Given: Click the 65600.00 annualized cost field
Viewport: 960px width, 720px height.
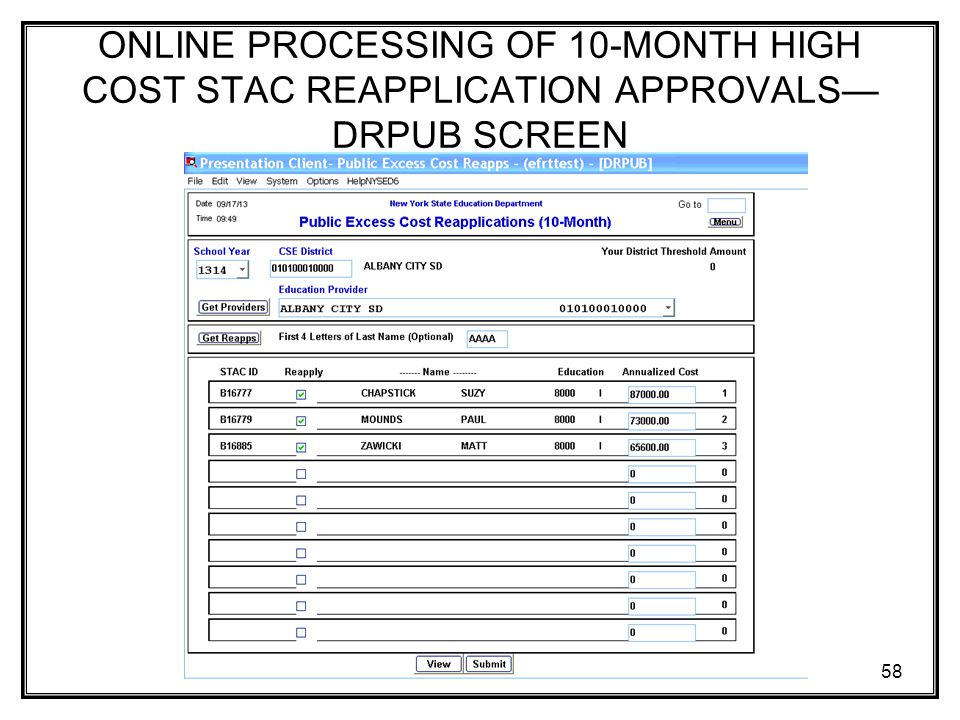Looking at the screenshot, I should (662, 448).
